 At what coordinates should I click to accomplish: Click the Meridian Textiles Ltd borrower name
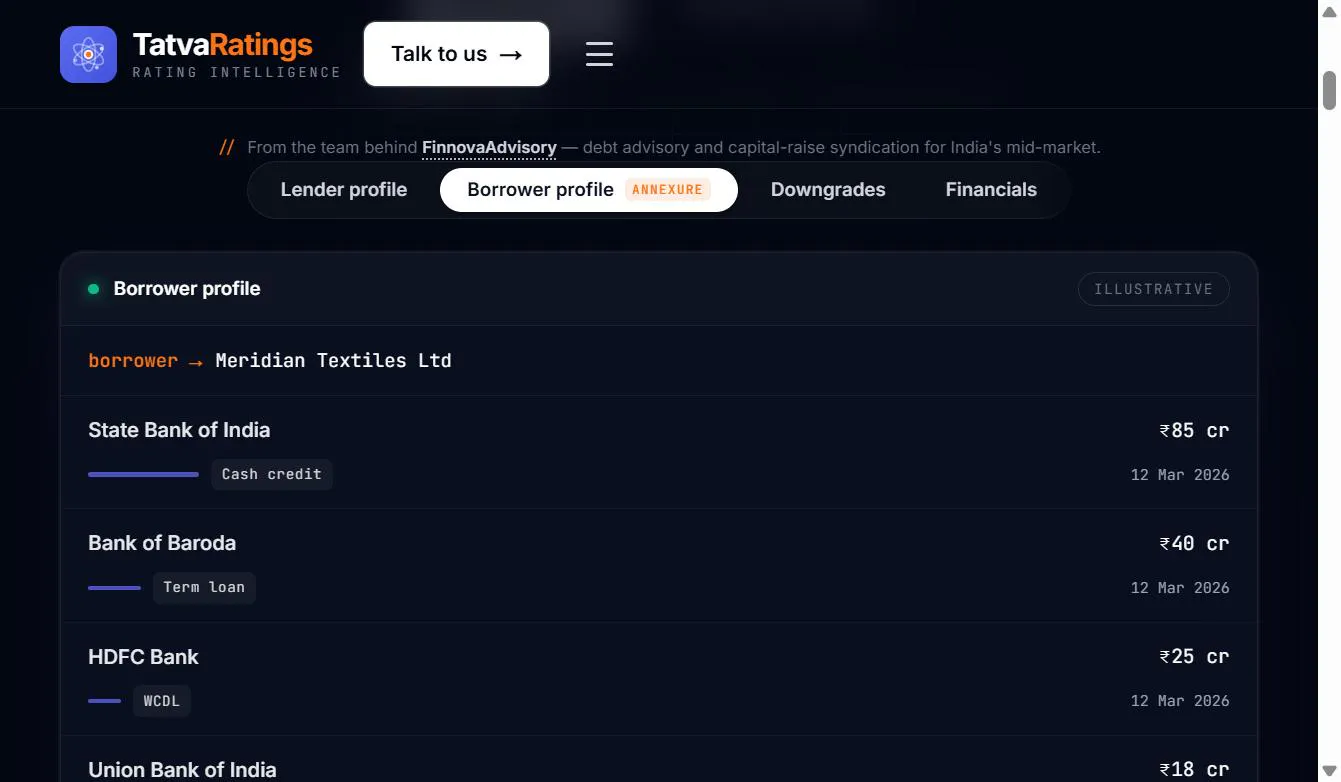(333, 360)
